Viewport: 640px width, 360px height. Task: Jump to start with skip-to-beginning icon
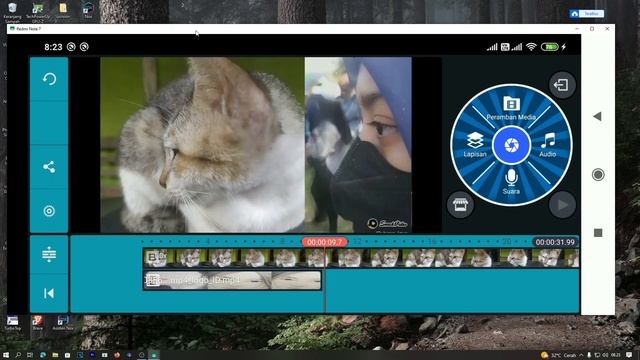pyautogui.click(x=49, y=293)
